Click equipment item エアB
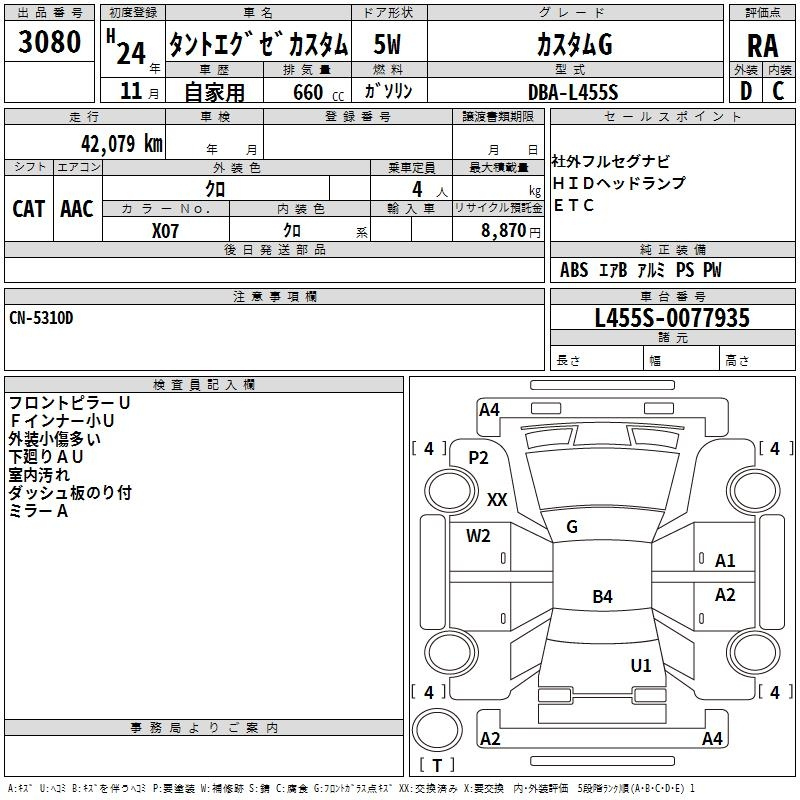 pyautogui.click(x=613, y=270)
